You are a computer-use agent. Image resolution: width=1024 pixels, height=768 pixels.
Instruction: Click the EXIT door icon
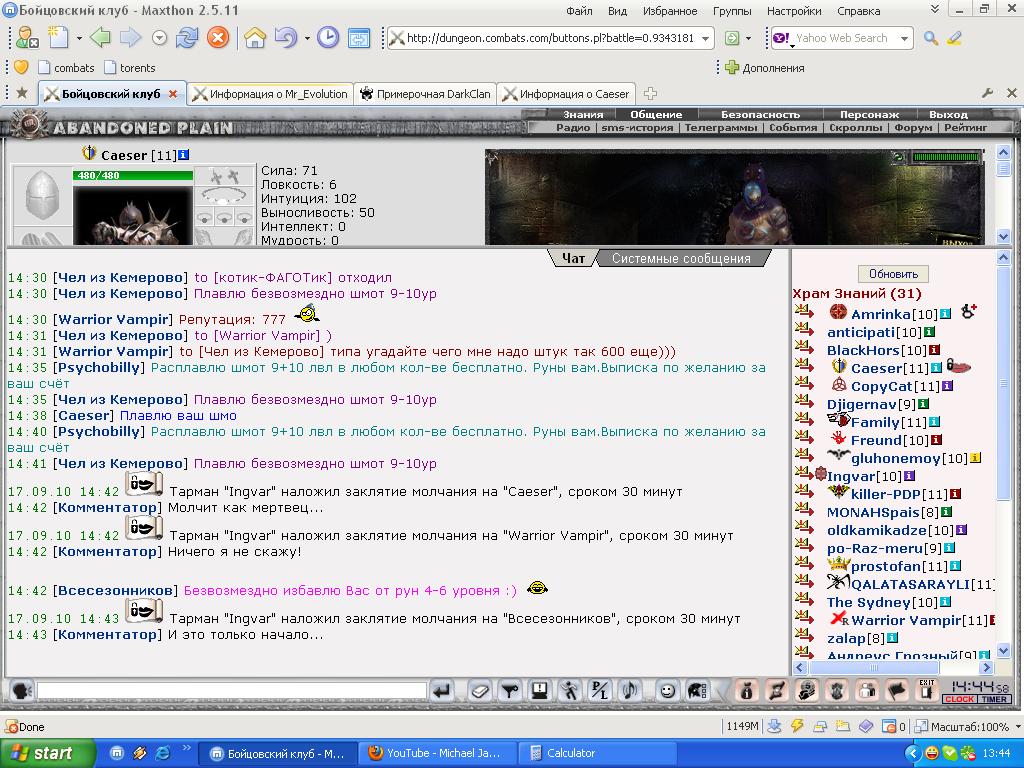927,690
